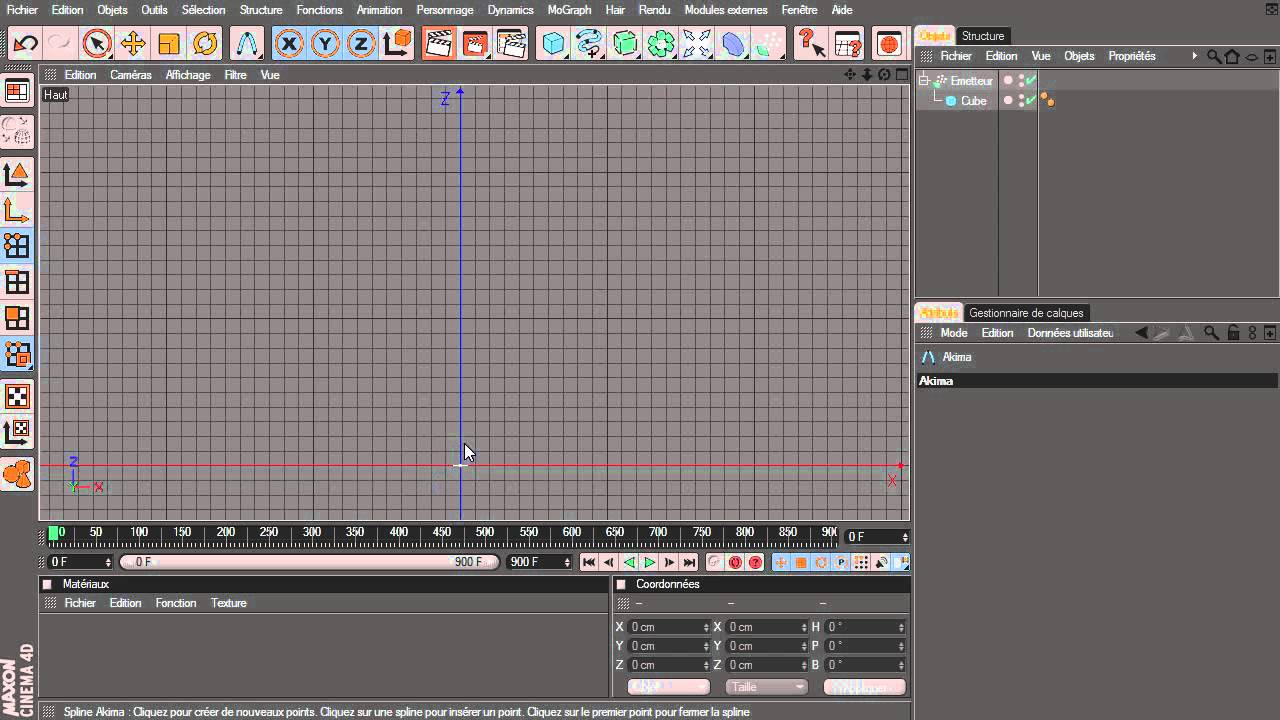
Task: Click the record keyframe button
Action: [x=715, y=563]
